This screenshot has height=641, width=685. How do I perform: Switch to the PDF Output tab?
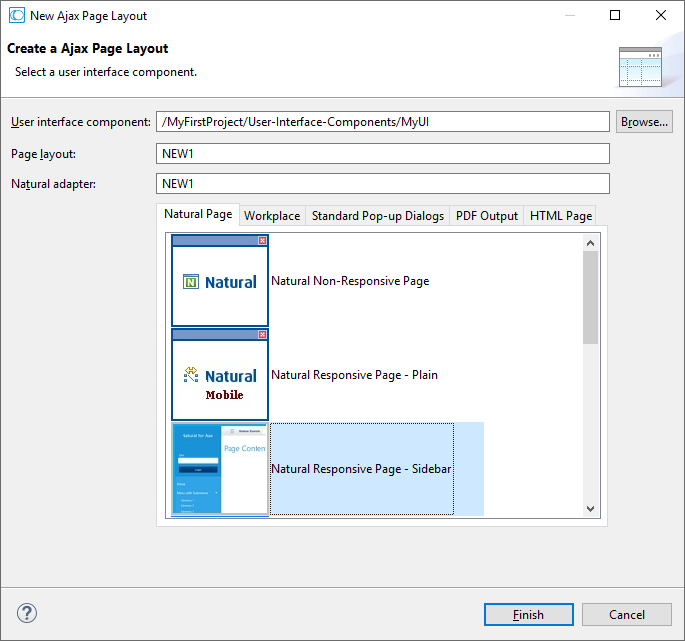pos(487,216)
